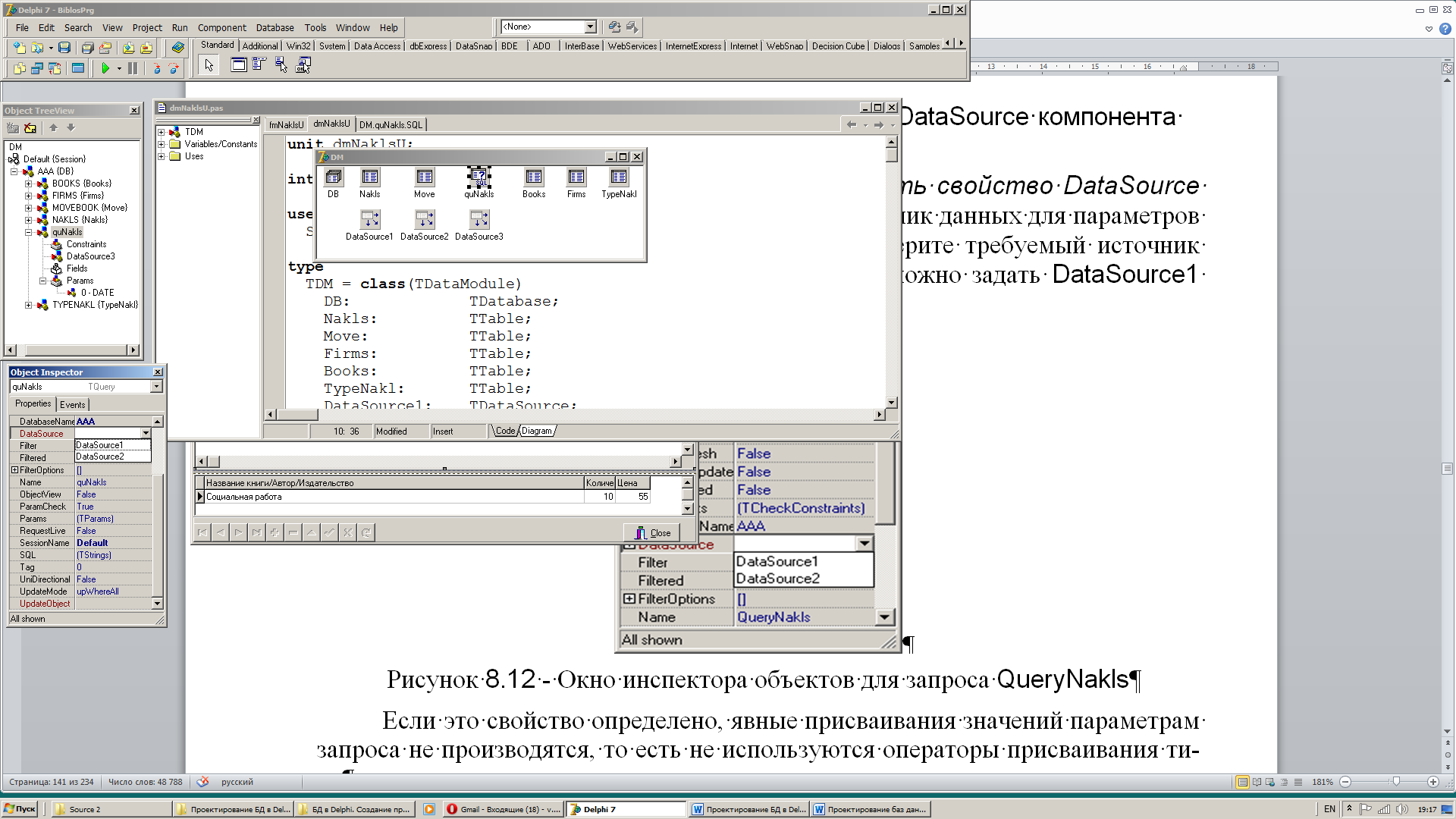
Task: Expand BOOKS {Books} tree node
Action: tap(29, 184)
